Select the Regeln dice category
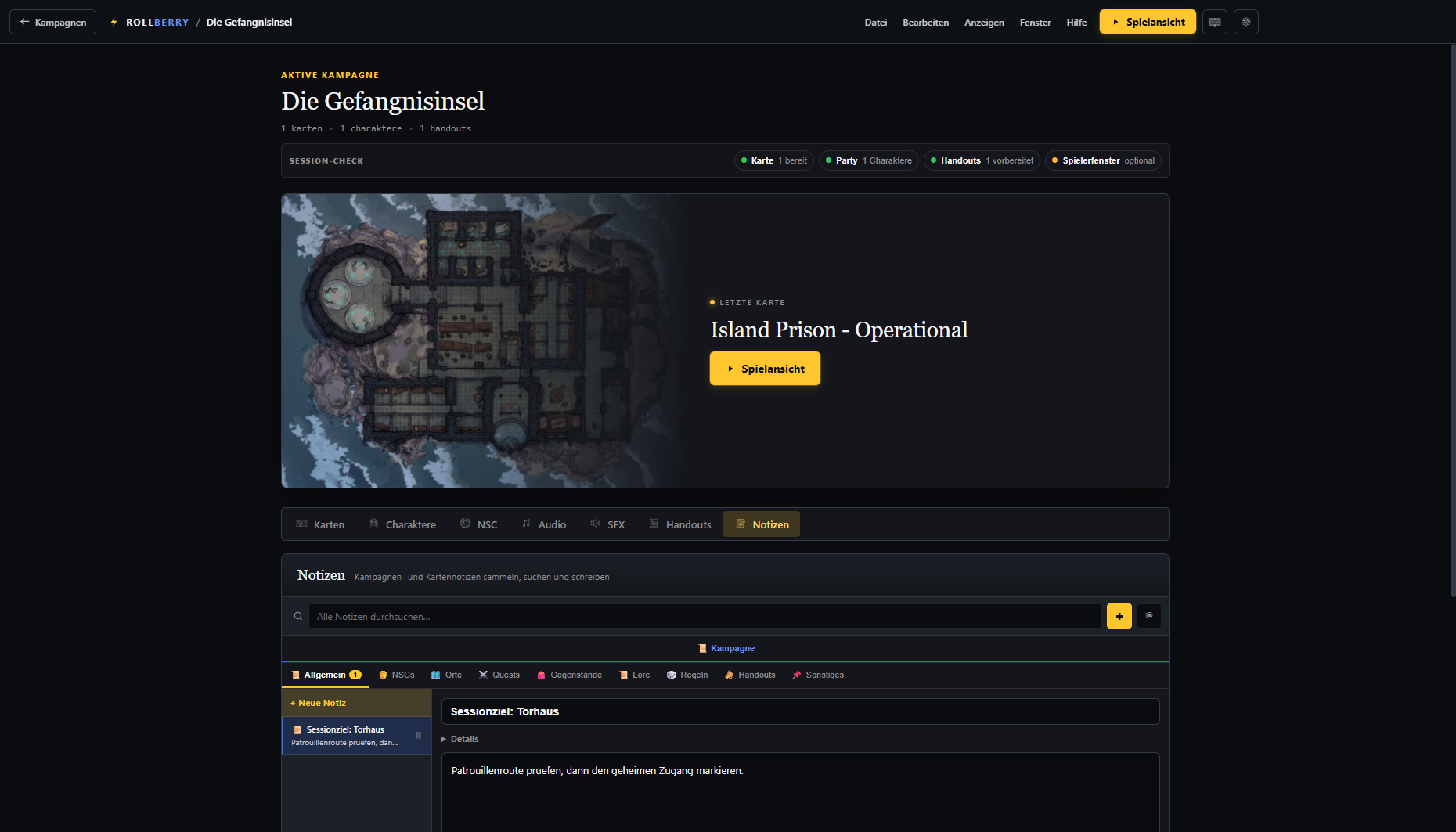 click(687, 675)
